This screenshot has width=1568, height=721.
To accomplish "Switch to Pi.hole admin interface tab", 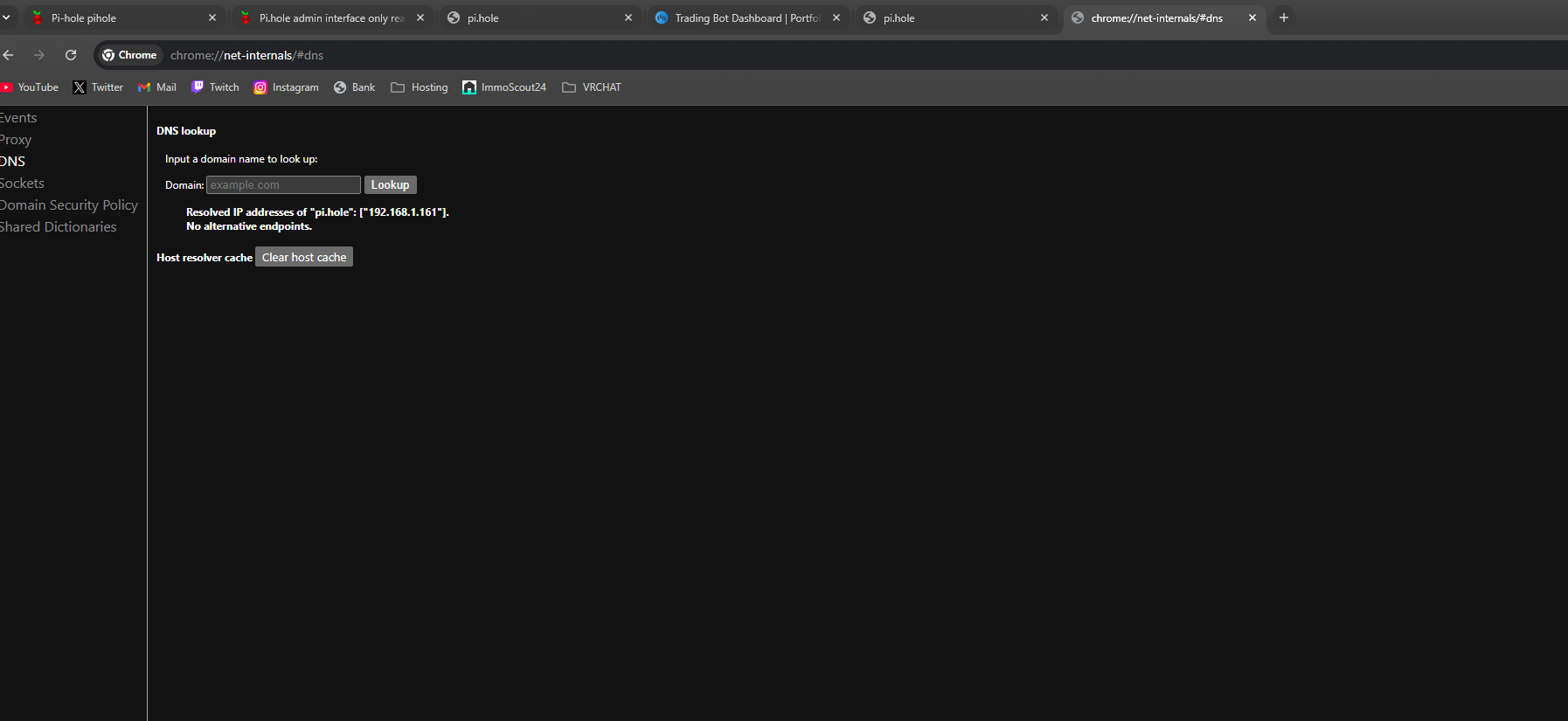I will pos(332,17).
